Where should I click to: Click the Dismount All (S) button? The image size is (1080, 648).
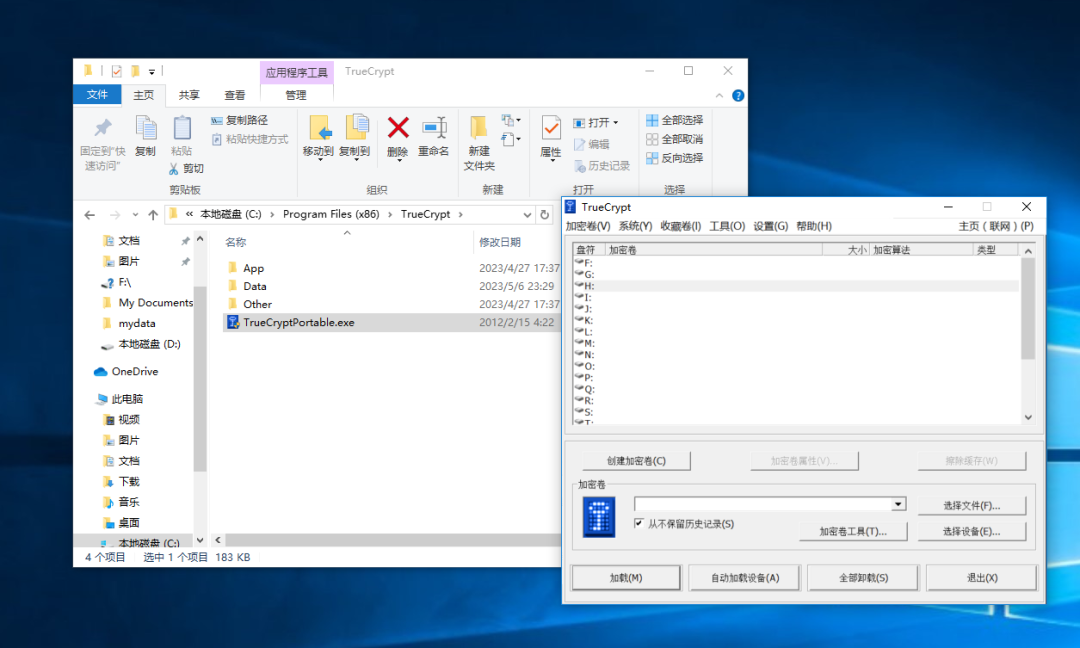[x=863, y=578]
